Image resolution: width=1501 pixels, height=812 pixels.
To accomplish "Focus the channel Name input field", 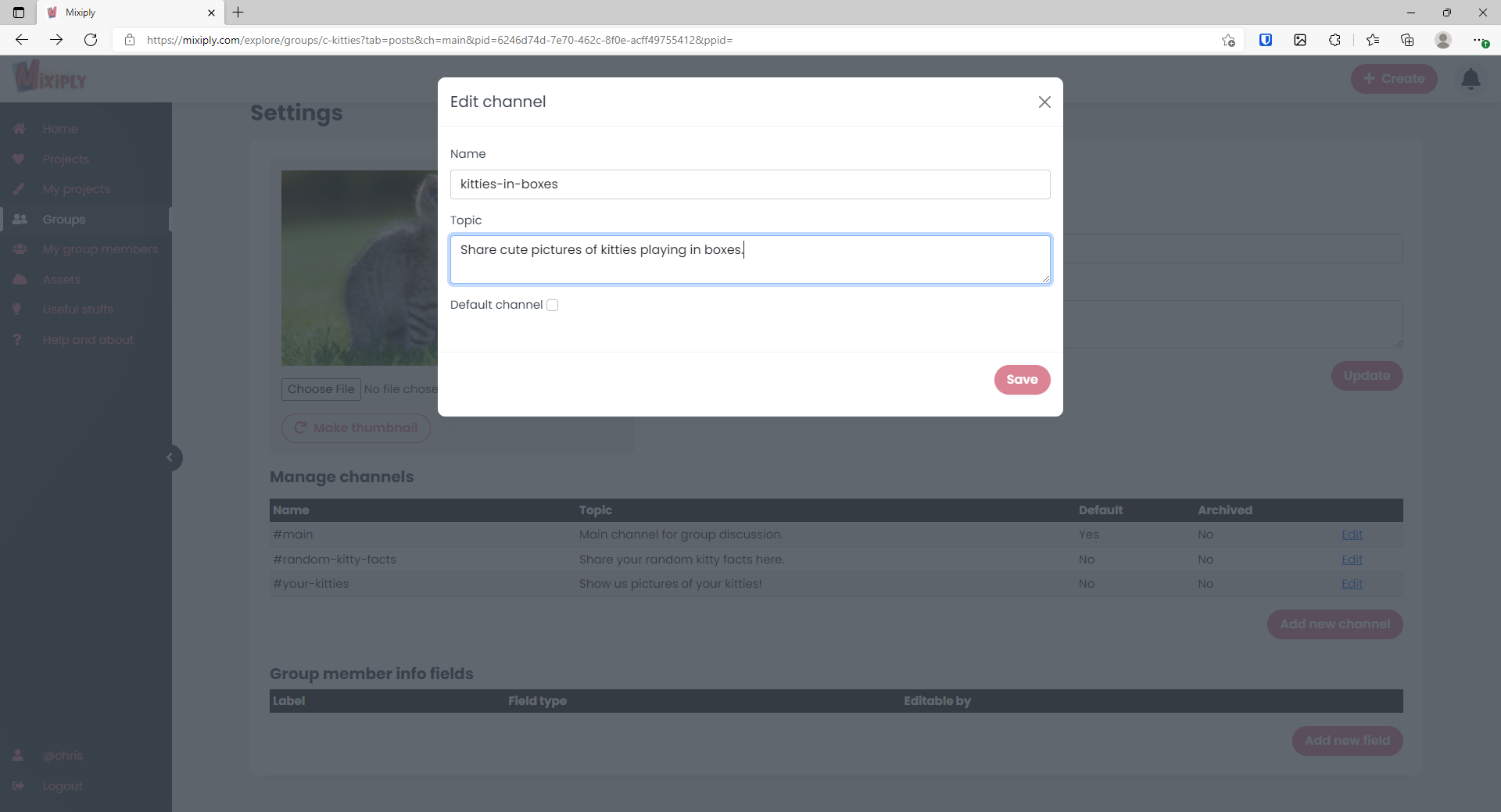I will tap(750, 184).
